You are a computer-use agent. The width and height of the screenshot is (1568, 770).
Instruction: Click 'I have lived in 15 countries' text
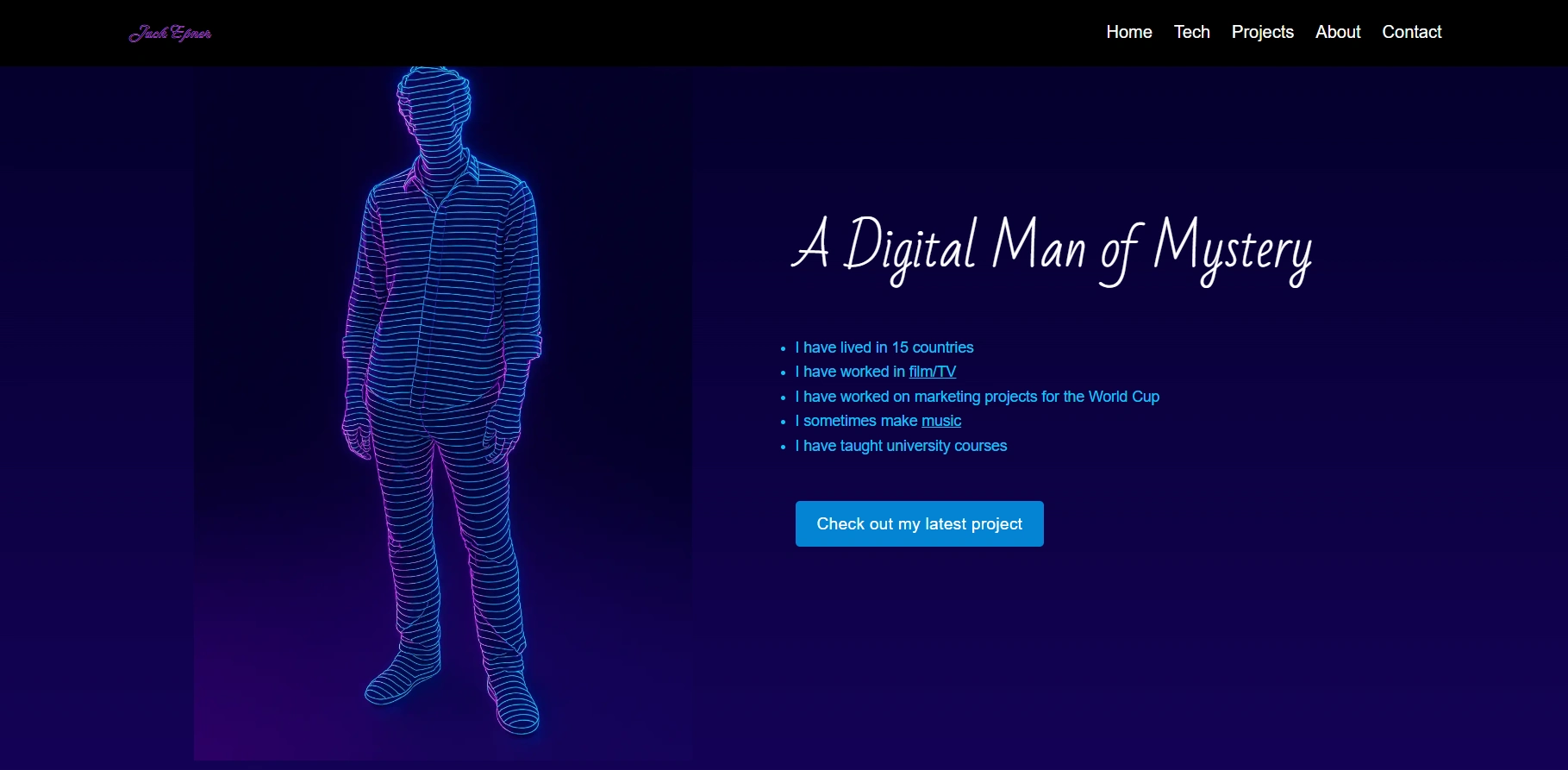(884, 347)
